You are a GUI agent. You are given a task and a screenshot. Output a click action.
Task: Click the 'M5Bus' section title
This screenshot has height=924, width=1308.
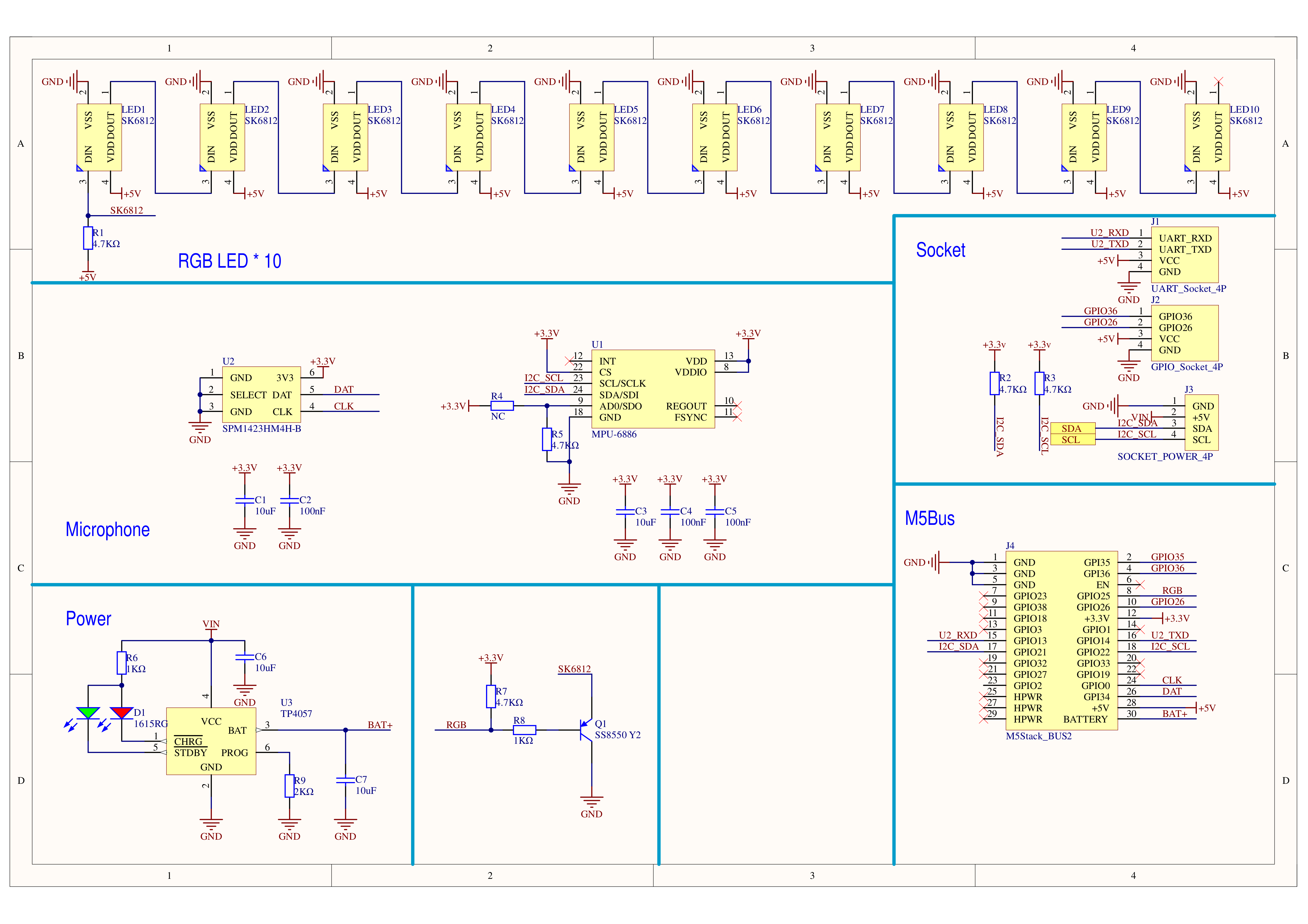(930, 518)
